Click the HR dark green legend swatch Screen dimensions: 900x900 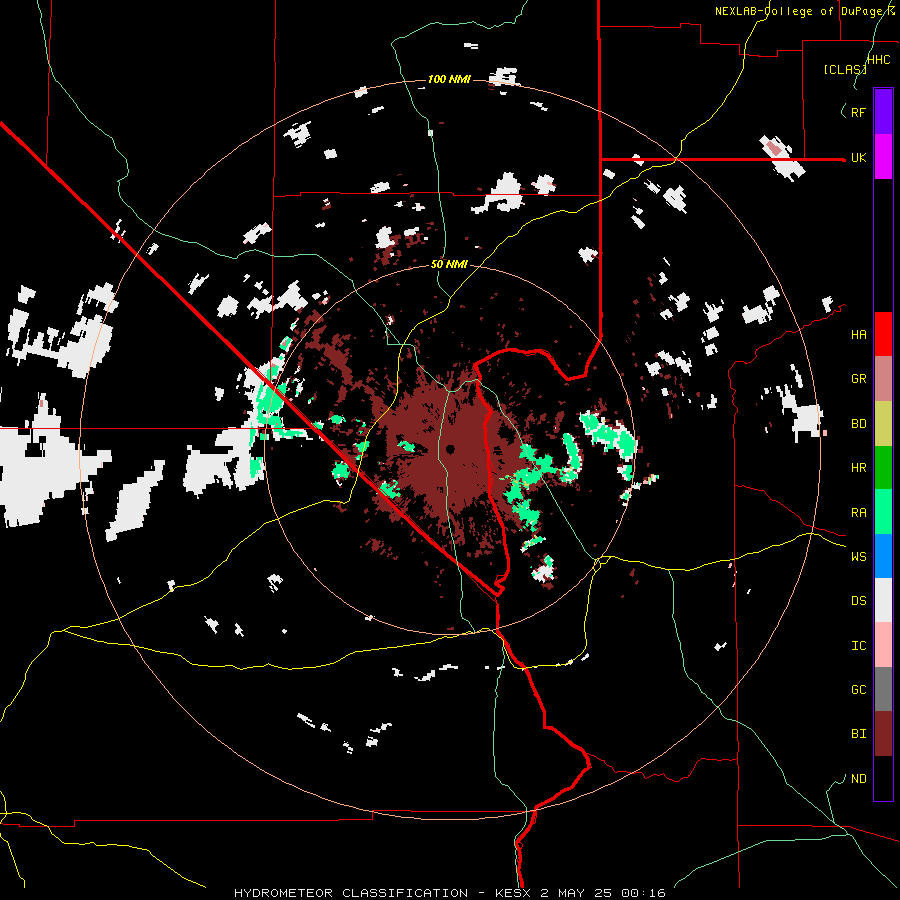[883, 467]
